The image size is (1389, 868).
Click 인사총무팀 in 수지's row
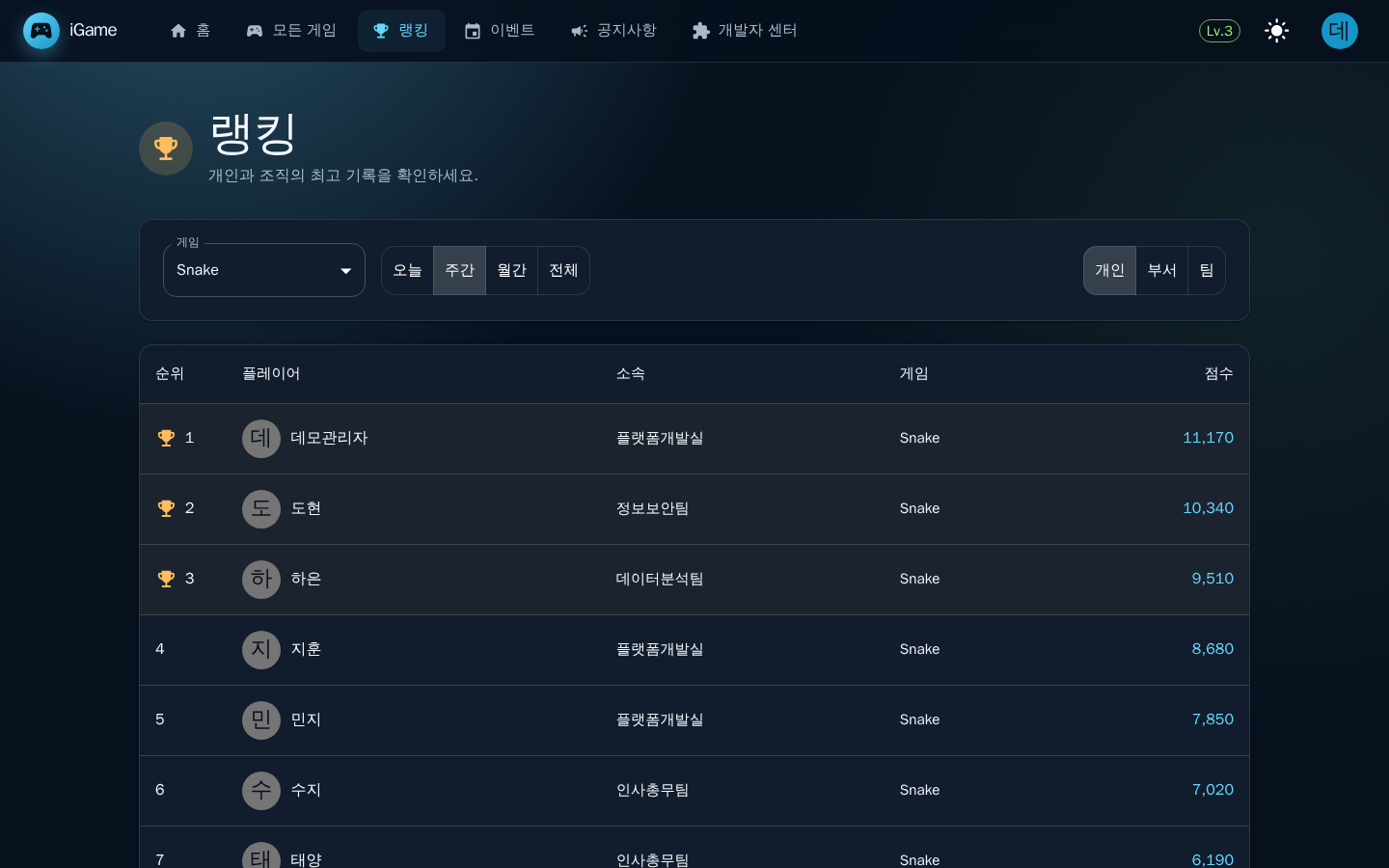pos(652,790)
